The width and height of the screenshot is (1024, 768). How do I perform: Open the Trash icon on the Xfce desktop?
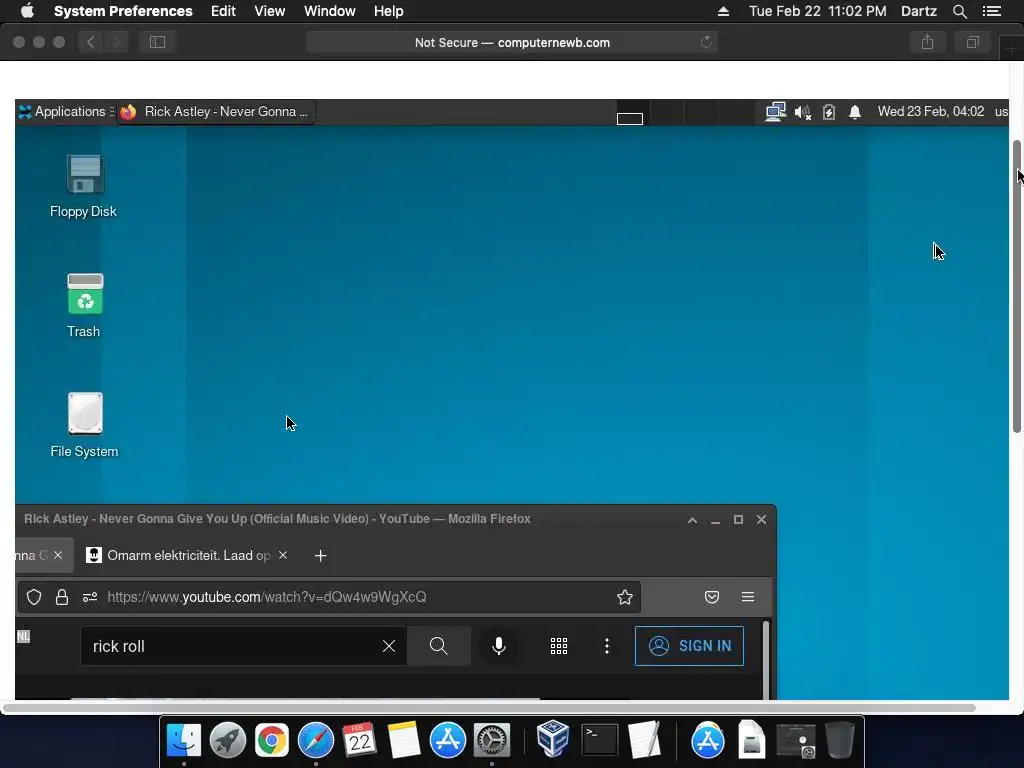coord(84,306)
